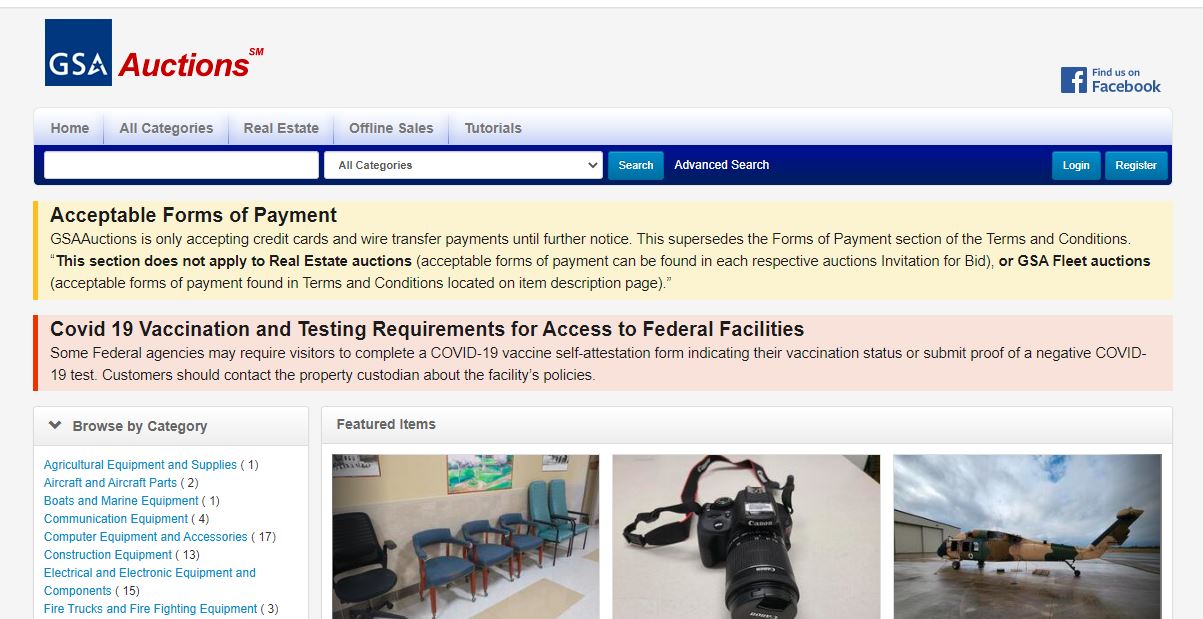The width and height of the screenshot is (1203, 619).
Task: Click the Register button
Action: (1136, 165)
